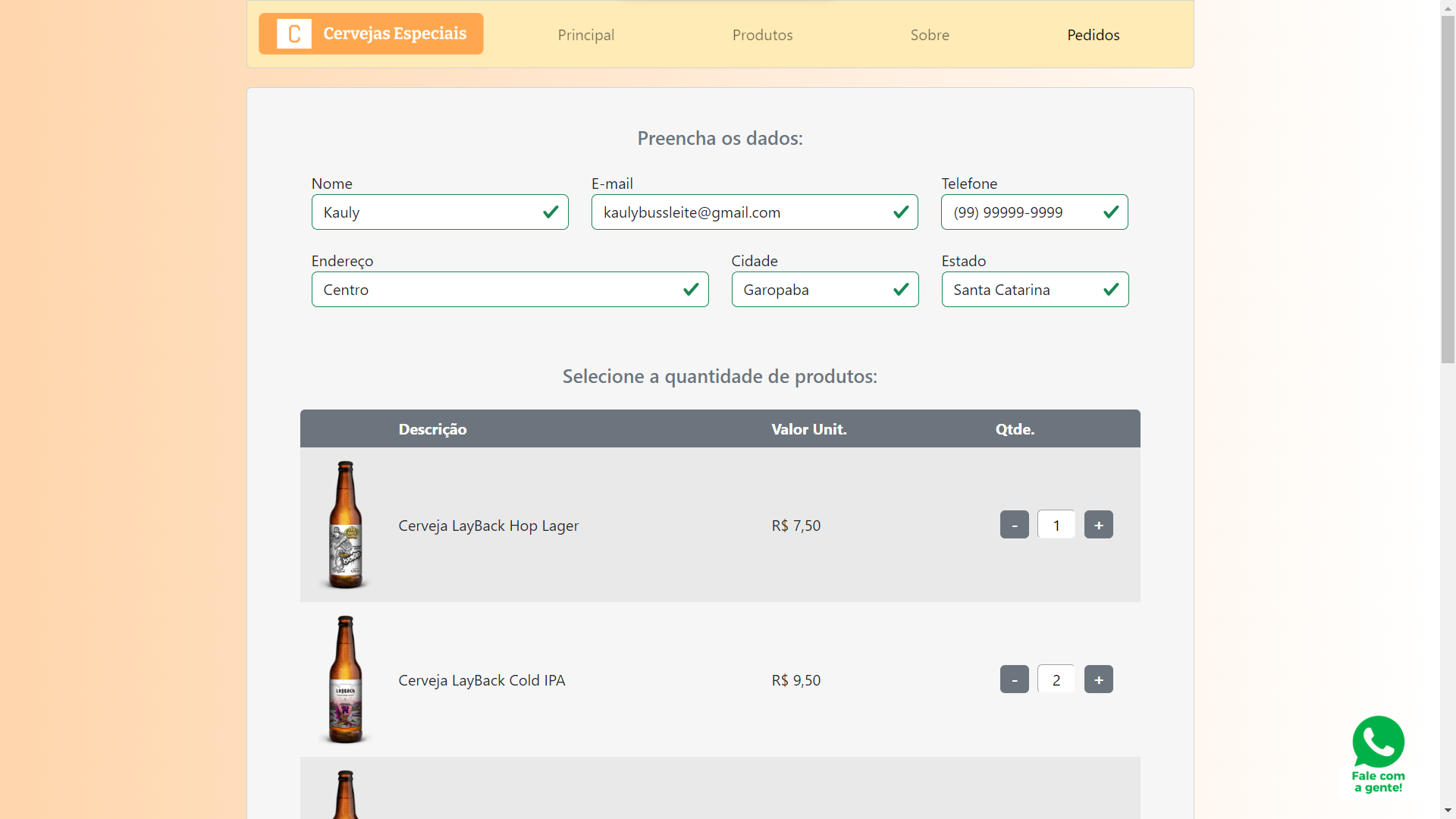Increase quantity of Cerveja LayBack Hop Lager
The height and width of the screenshot is (819, 1456).
click(1099, 524)
